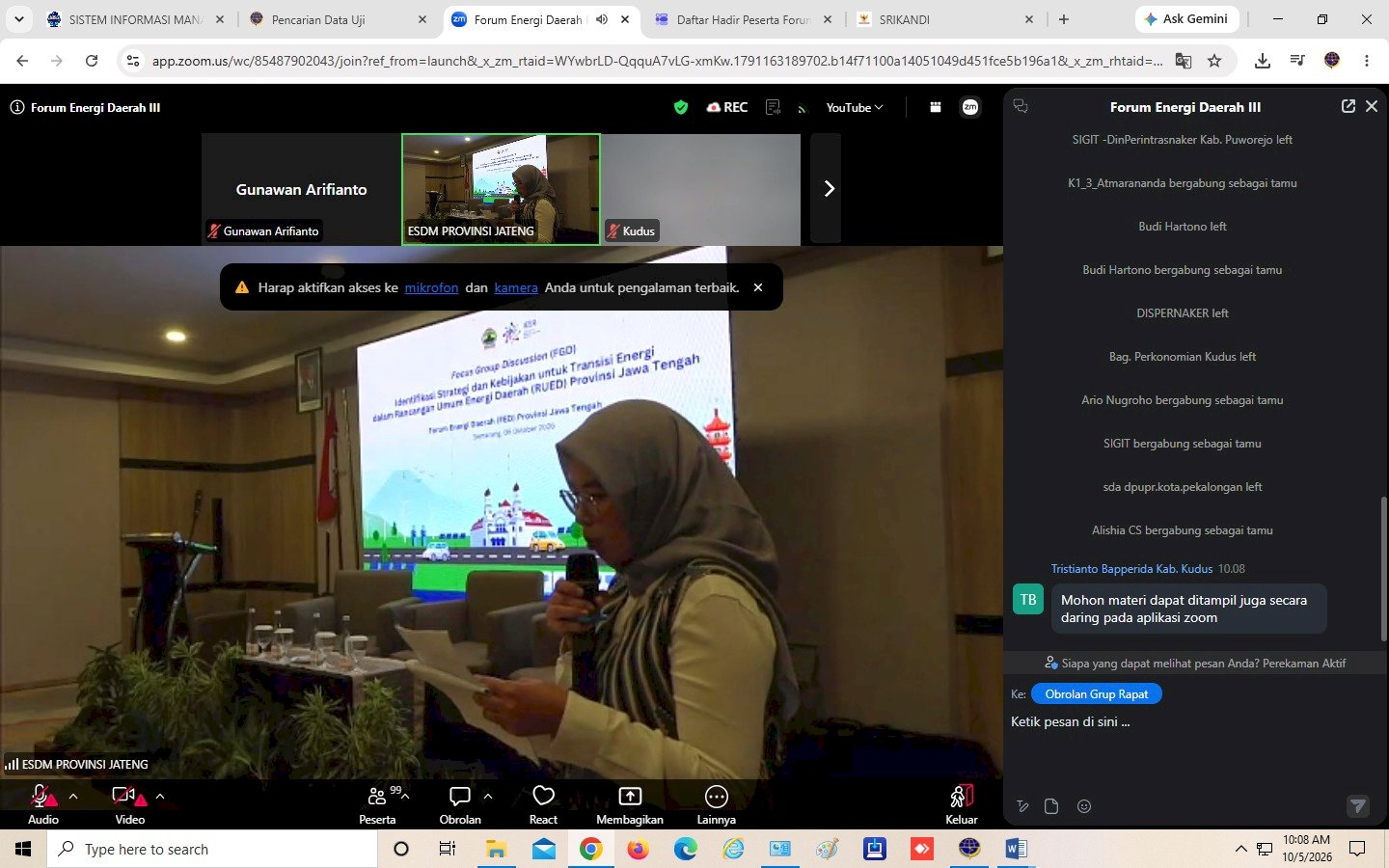Click Keluar to leave the meeting

click(962, 804)
